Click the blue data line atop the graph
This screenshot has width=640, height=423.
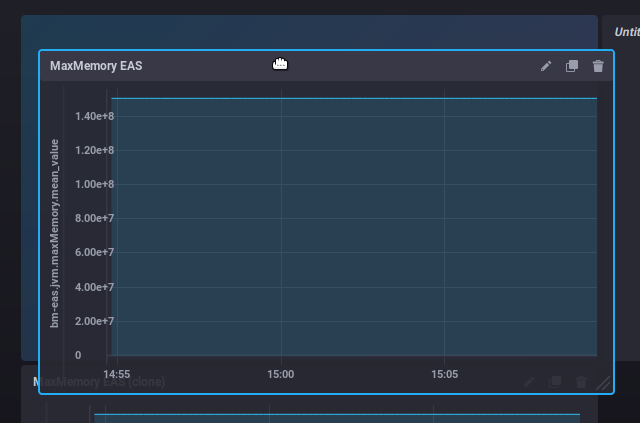350,99
